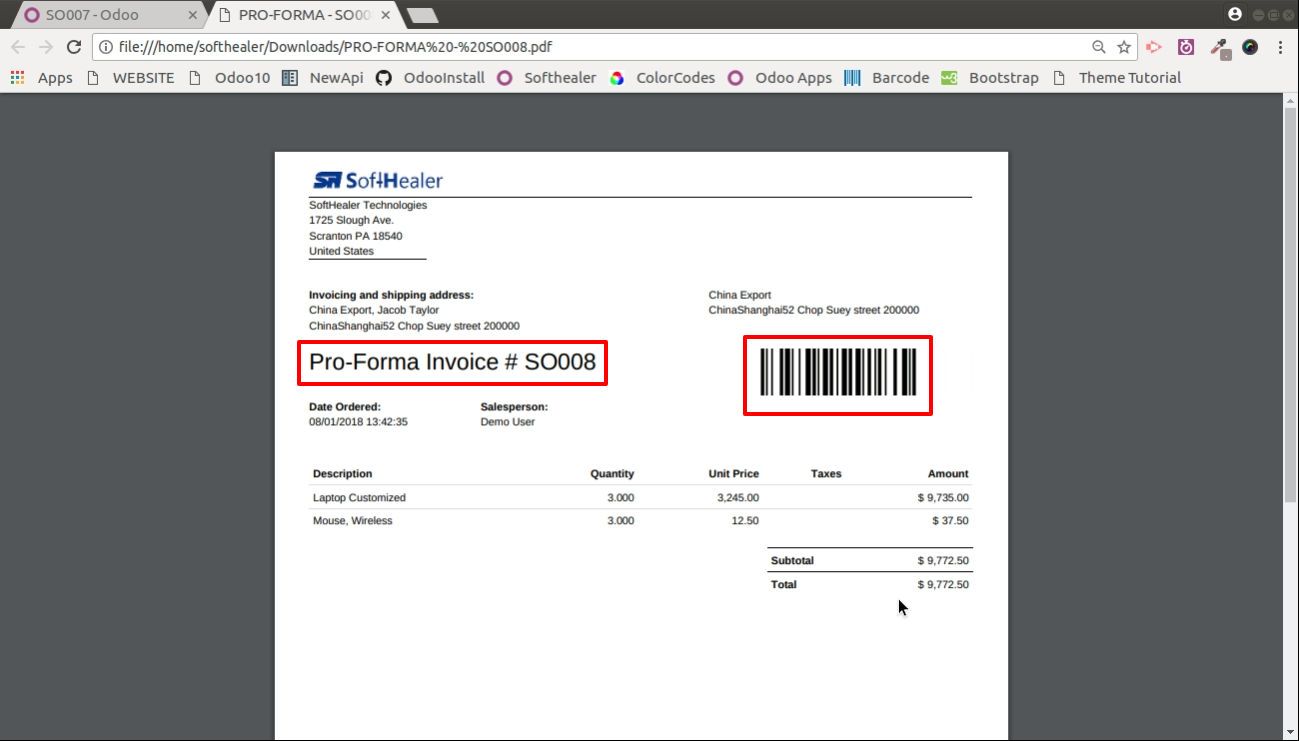Click the Chrome profile avatar icon

click(x=1235, y=14)
